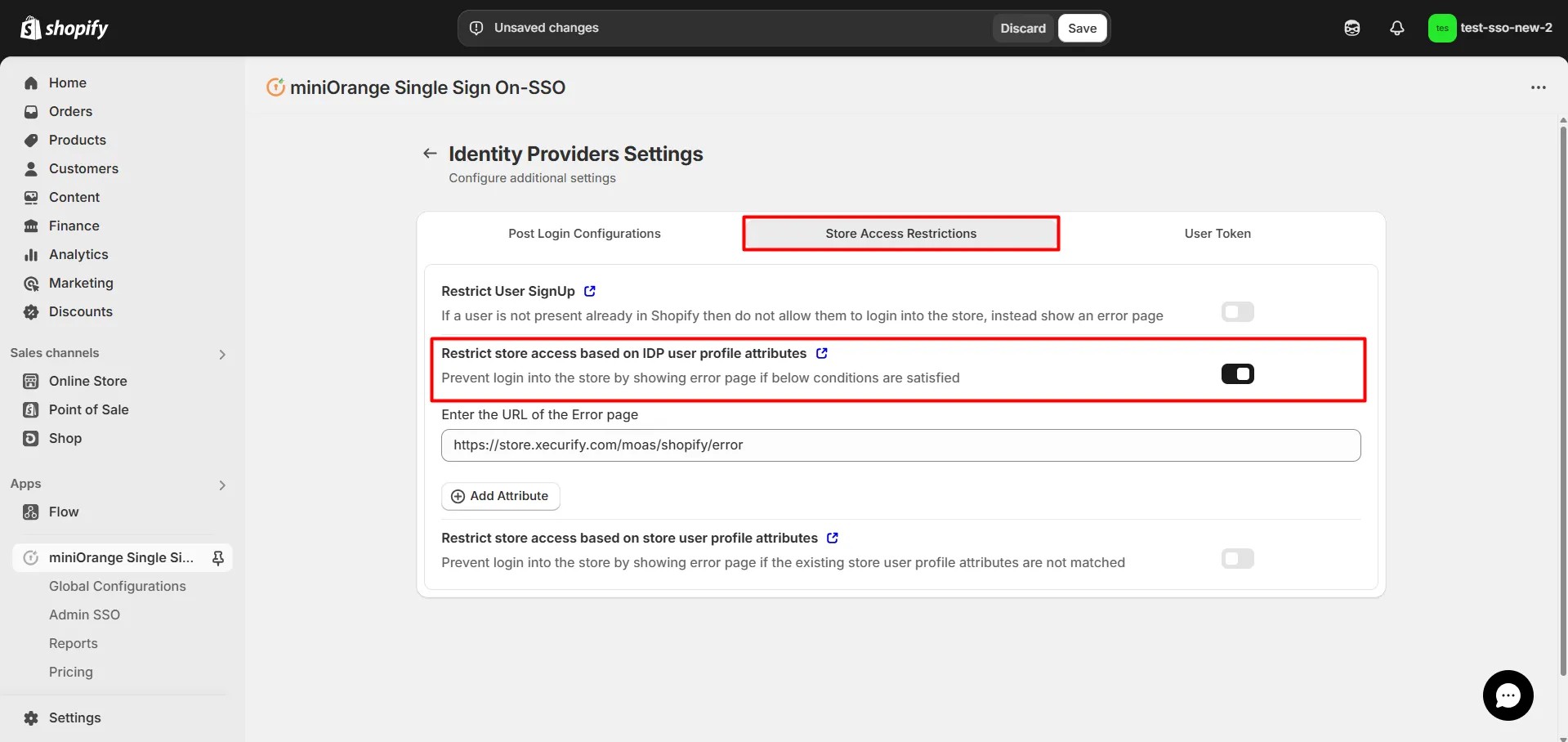1568x742 pixels.
Task: Click the Add Attribute button
Action: pos(500,496)
